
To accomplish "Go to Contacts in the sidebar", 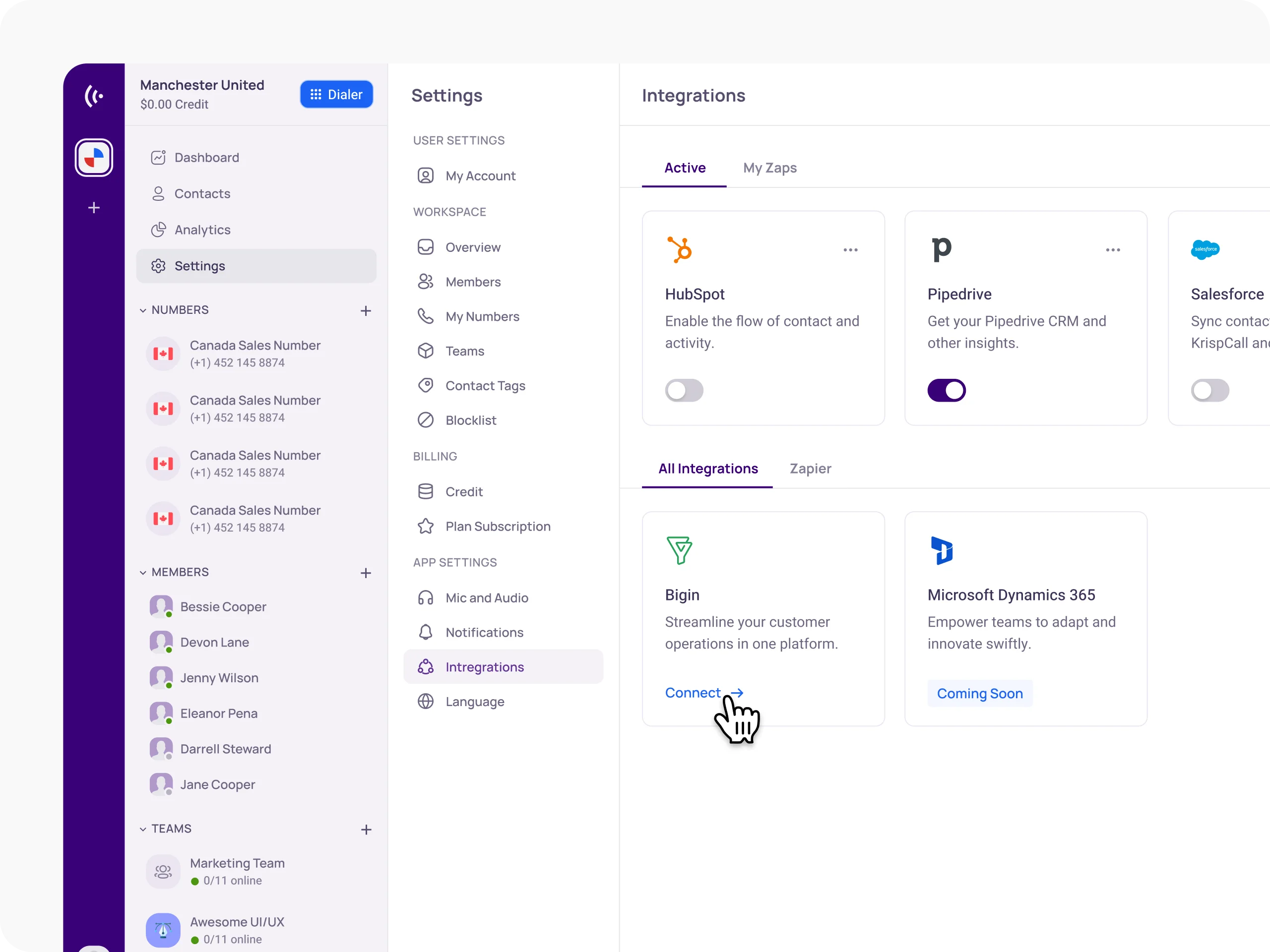I will click(256, 193).
